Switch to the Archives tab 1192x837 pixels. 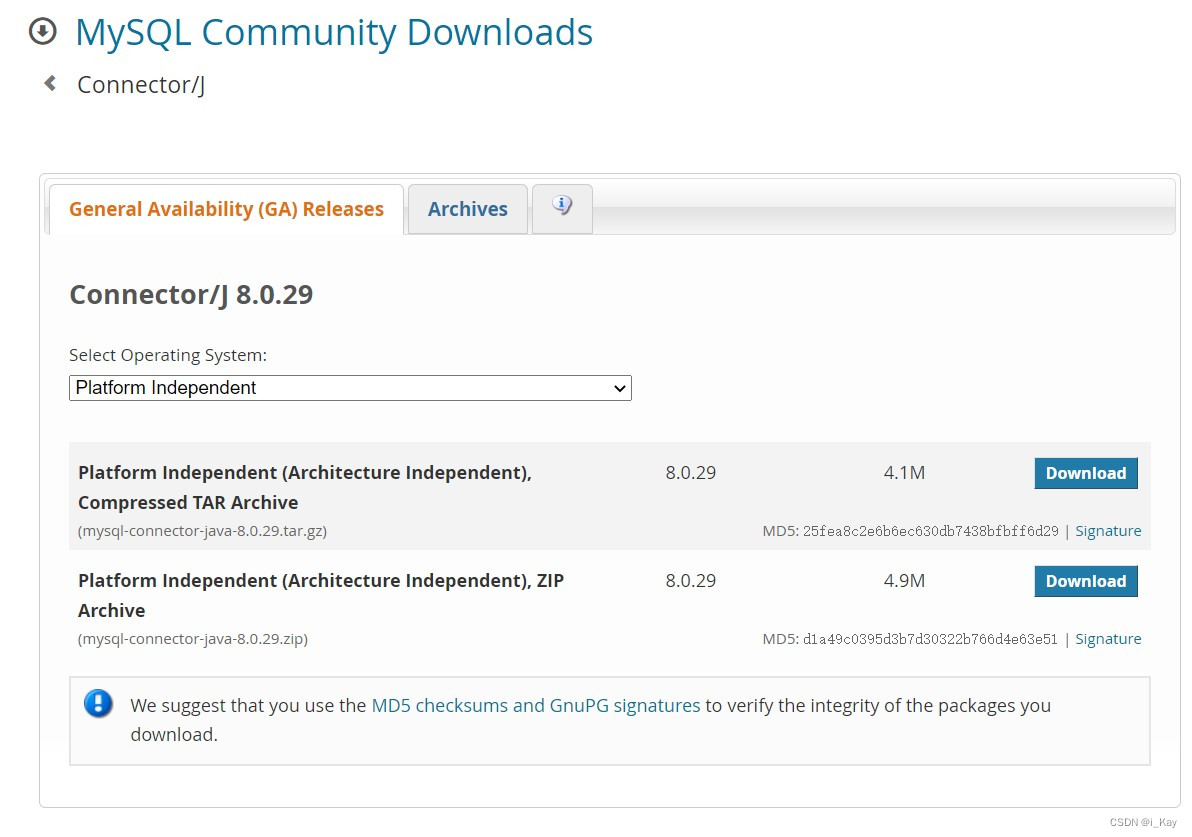point(468,209)
